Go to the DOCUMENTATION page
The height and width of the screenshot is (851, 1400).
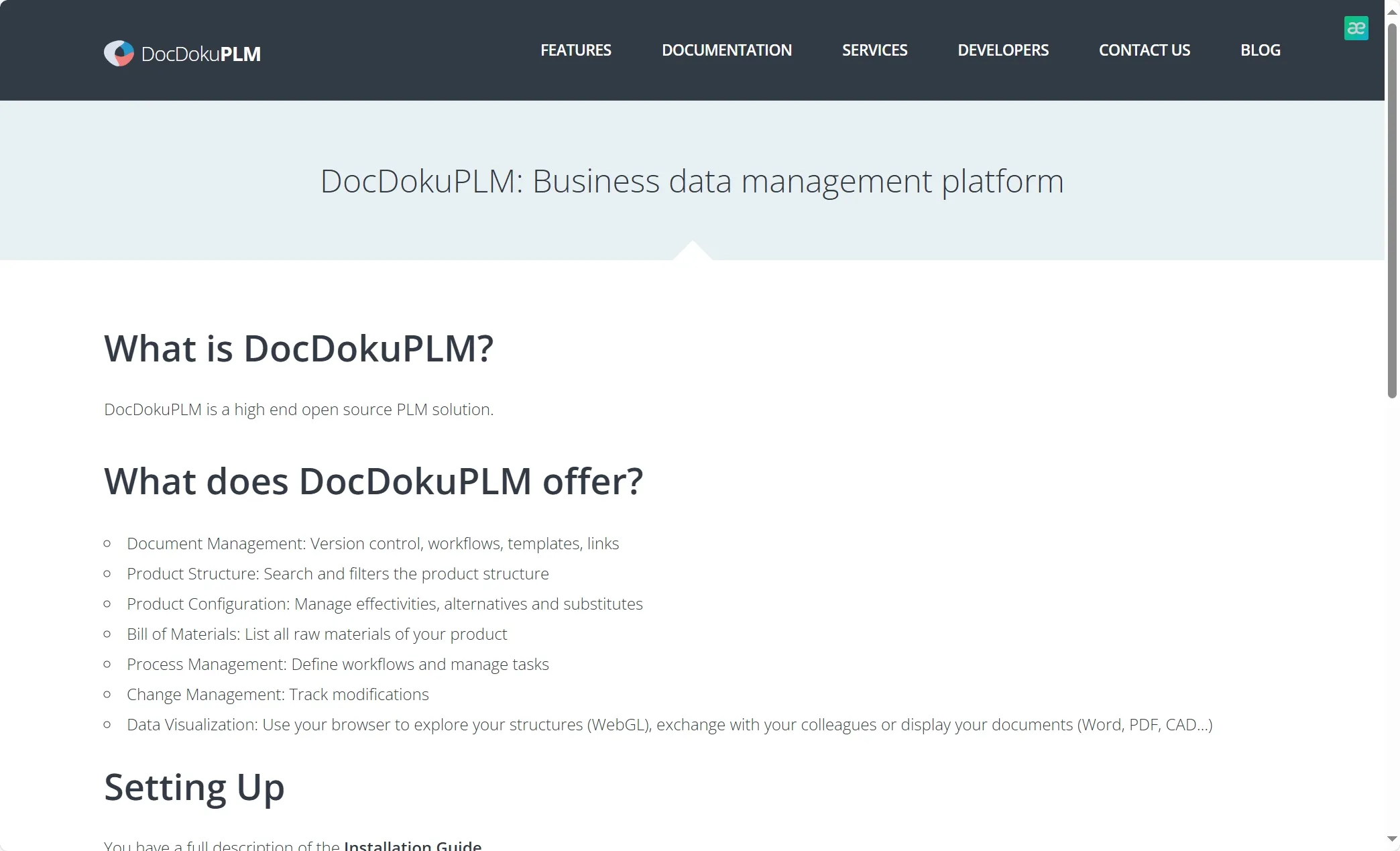726,50
